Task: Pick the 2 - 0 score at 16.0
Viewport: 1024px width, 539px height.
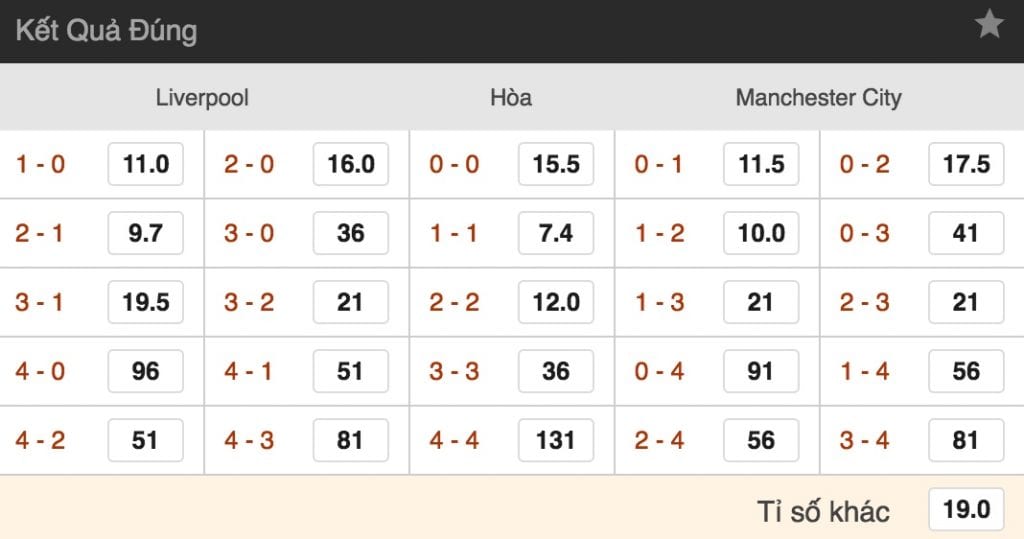Action: pos(351,164)
